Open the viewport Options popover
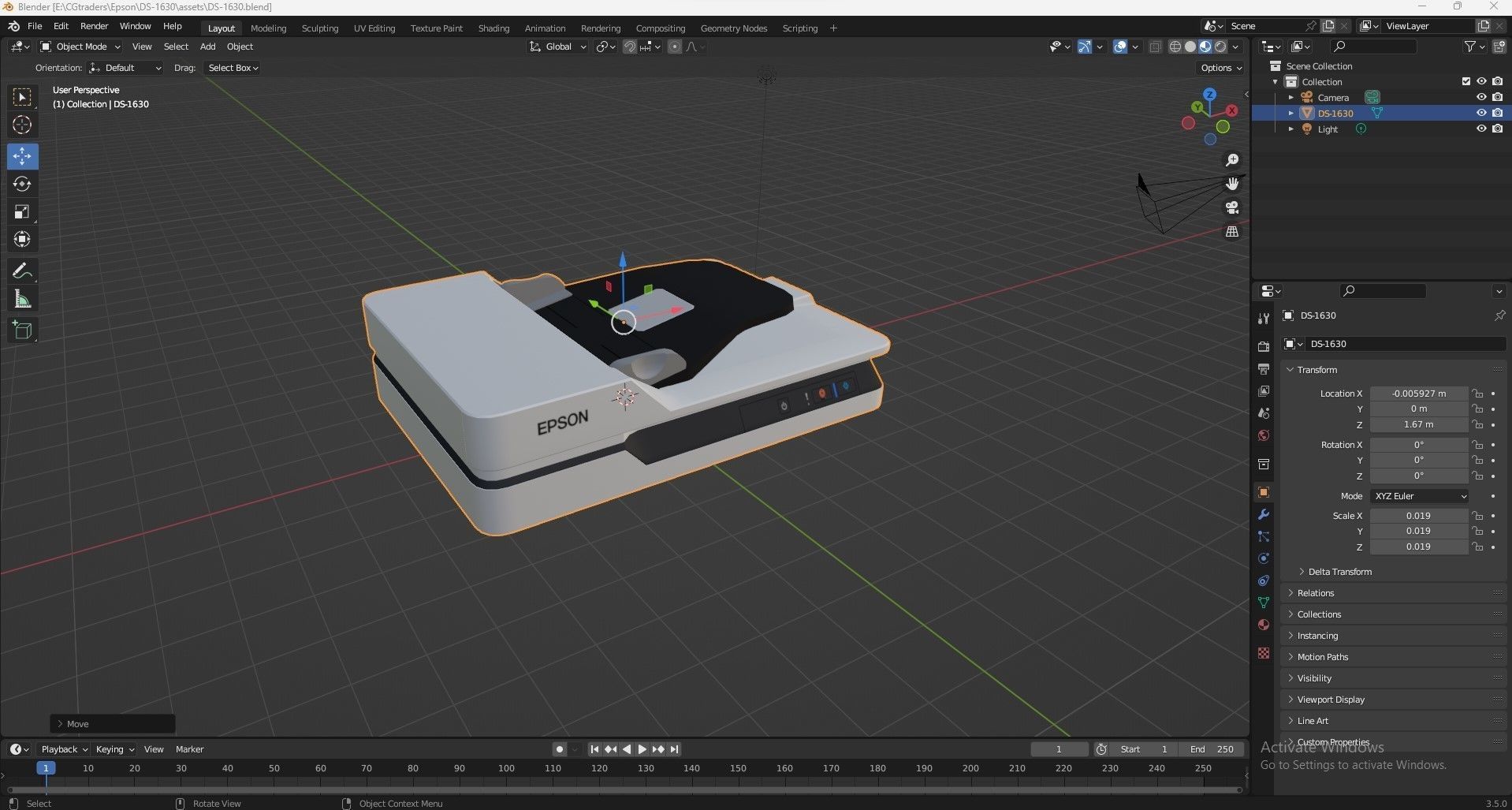The image size is (1512, 810). coord(1221,68)
